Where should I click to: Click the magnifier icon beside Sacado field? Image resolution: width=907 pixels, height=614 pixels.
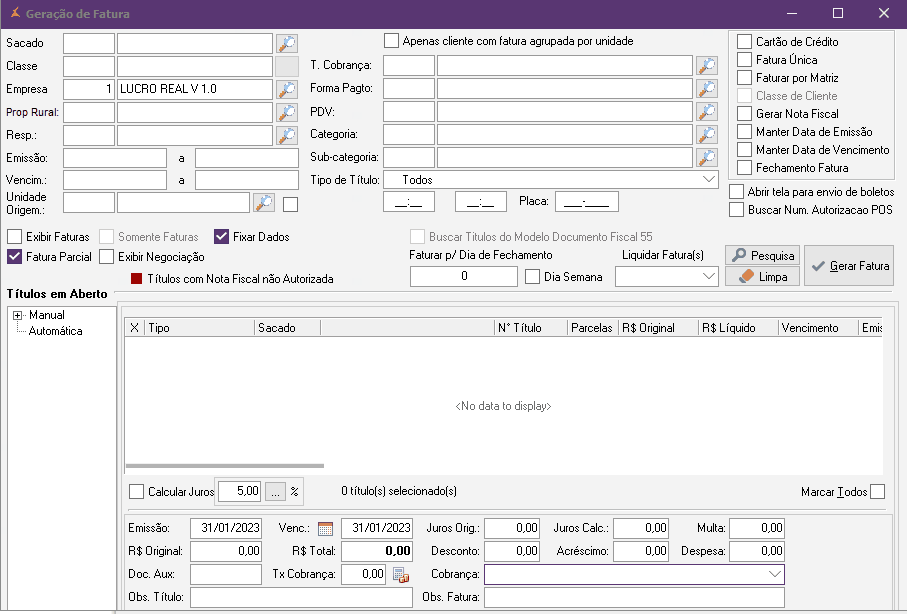pos(287,43)
